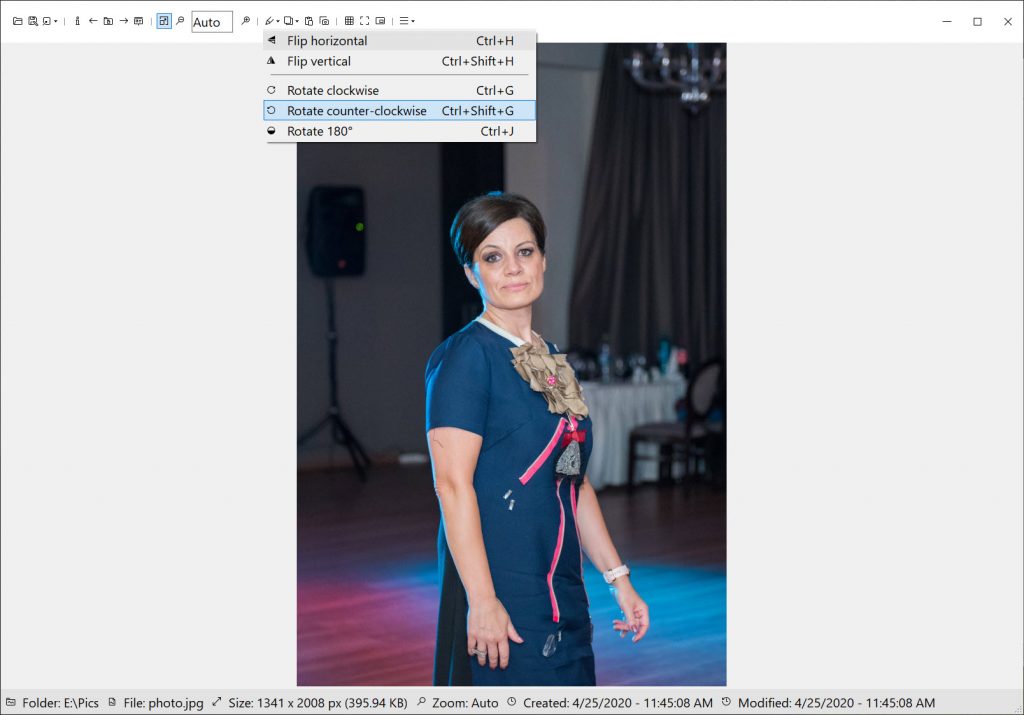
Task: Toggle the auto-fit zoom button
Action: [x=164, y=21]
